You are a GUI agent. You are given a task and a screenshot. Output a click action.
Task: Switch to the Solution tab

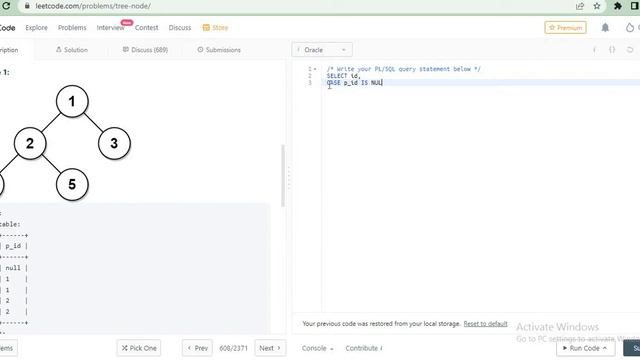[72, 50]
